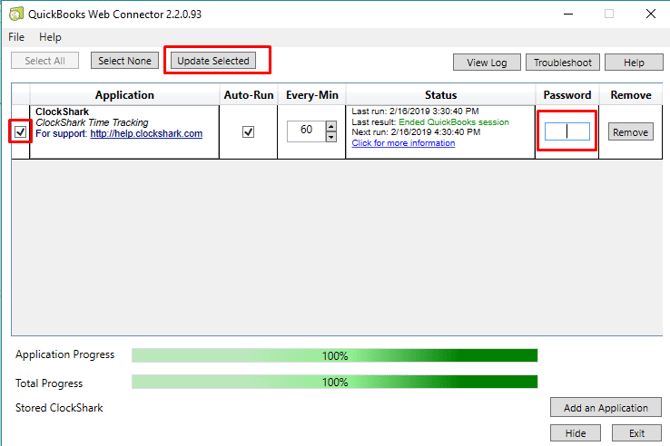Decrease the Every-Min interval with down arrow

pyautogui.click(x=331, y=138)
